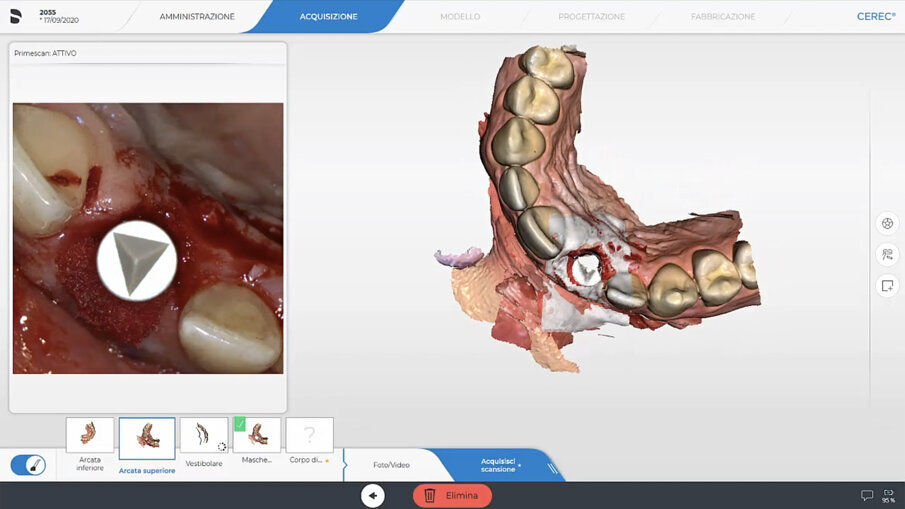The image size is (905, 509).
Task: Open the top circular view tool icon
Action: coord(886,223)
